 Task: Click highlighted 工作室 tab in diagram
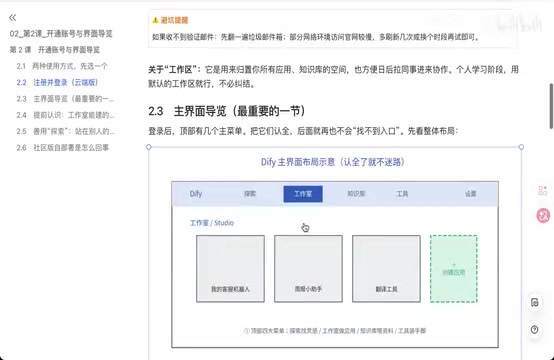(x=303, y=194)
